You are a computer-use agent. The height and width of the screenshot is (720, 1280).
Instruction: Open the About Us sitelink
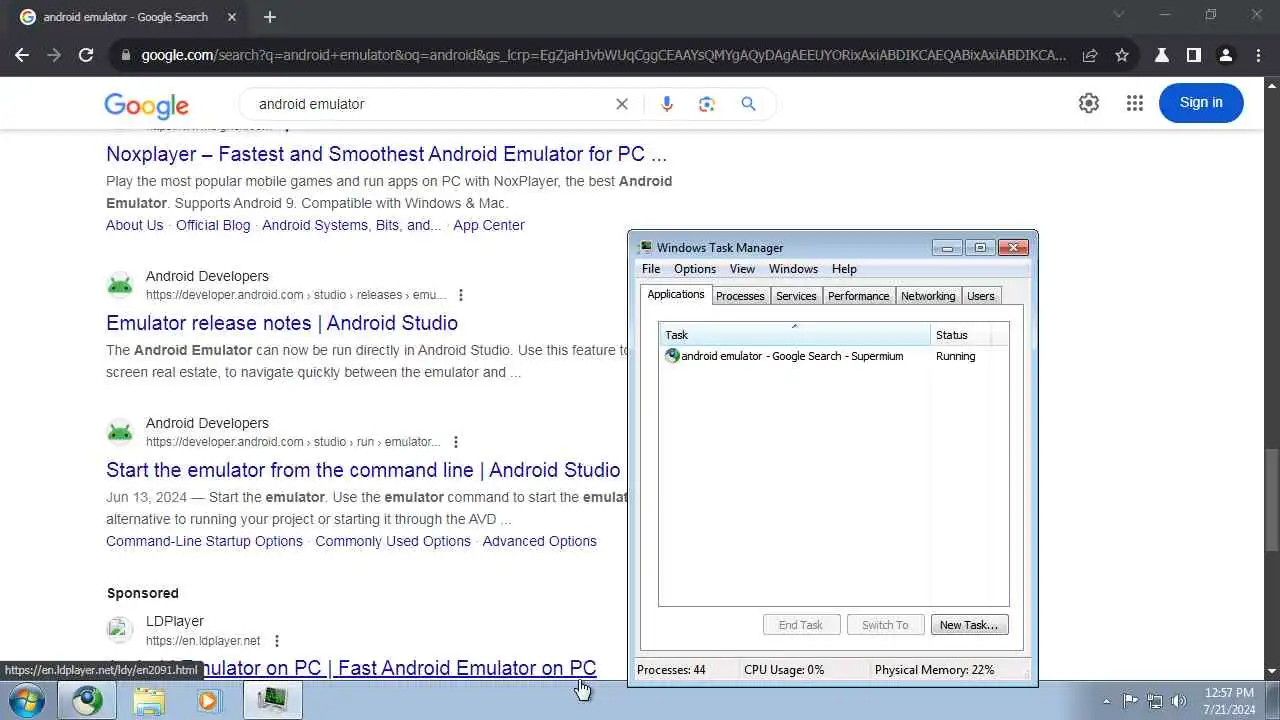(x=134, y=225)
